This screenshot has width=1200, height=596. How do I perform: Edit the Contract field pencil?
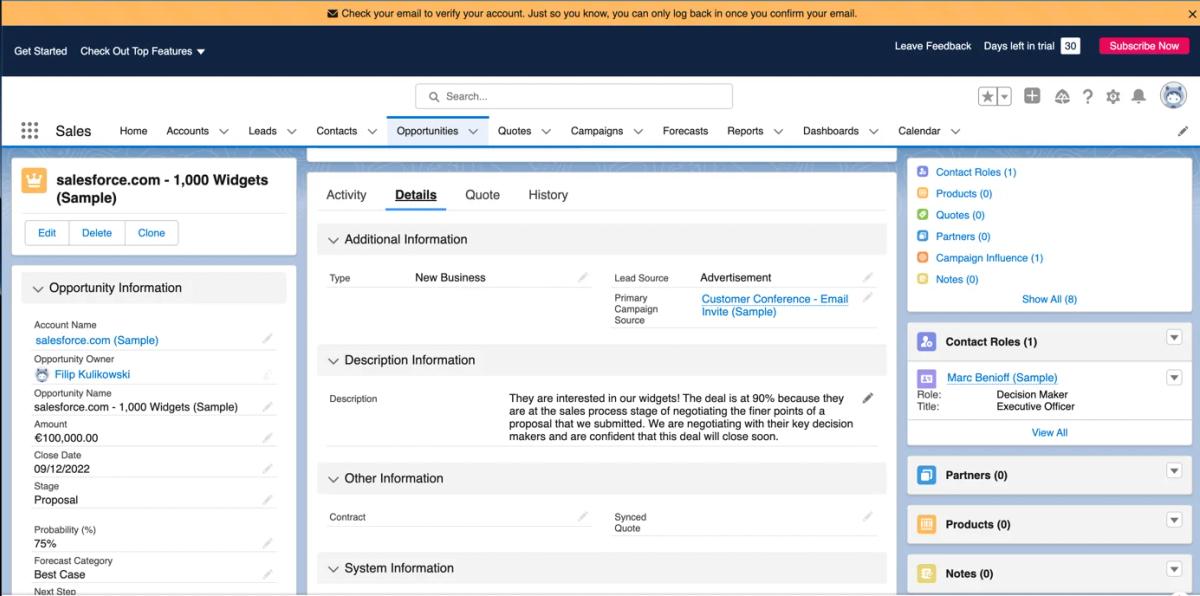[583, 516]
